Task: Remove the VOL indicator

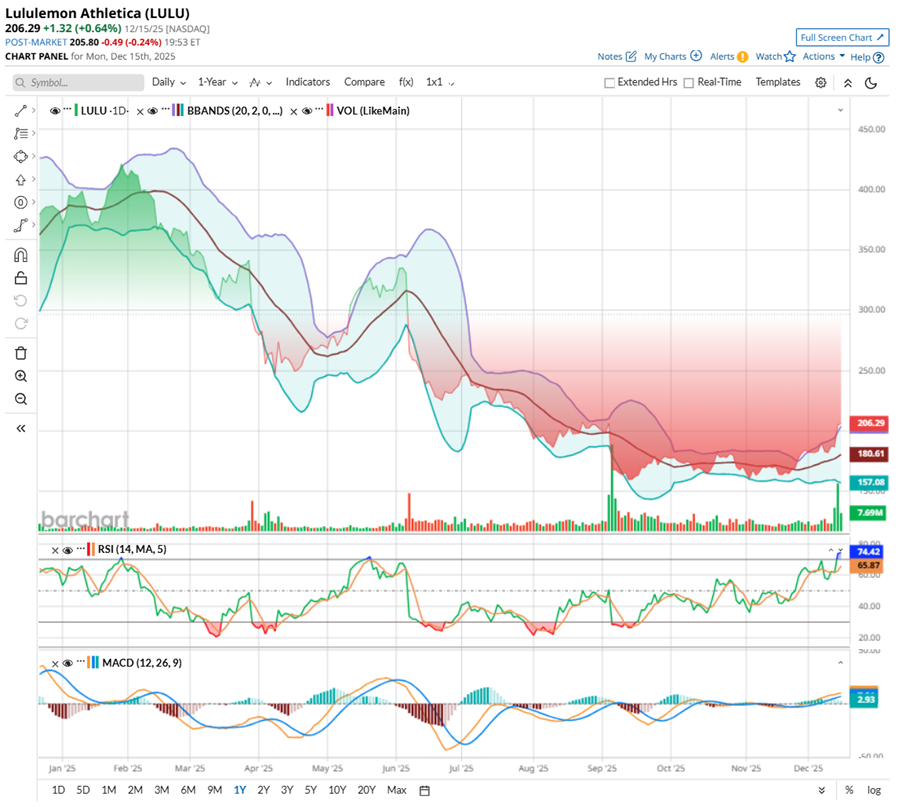Action: click(293, 112)
